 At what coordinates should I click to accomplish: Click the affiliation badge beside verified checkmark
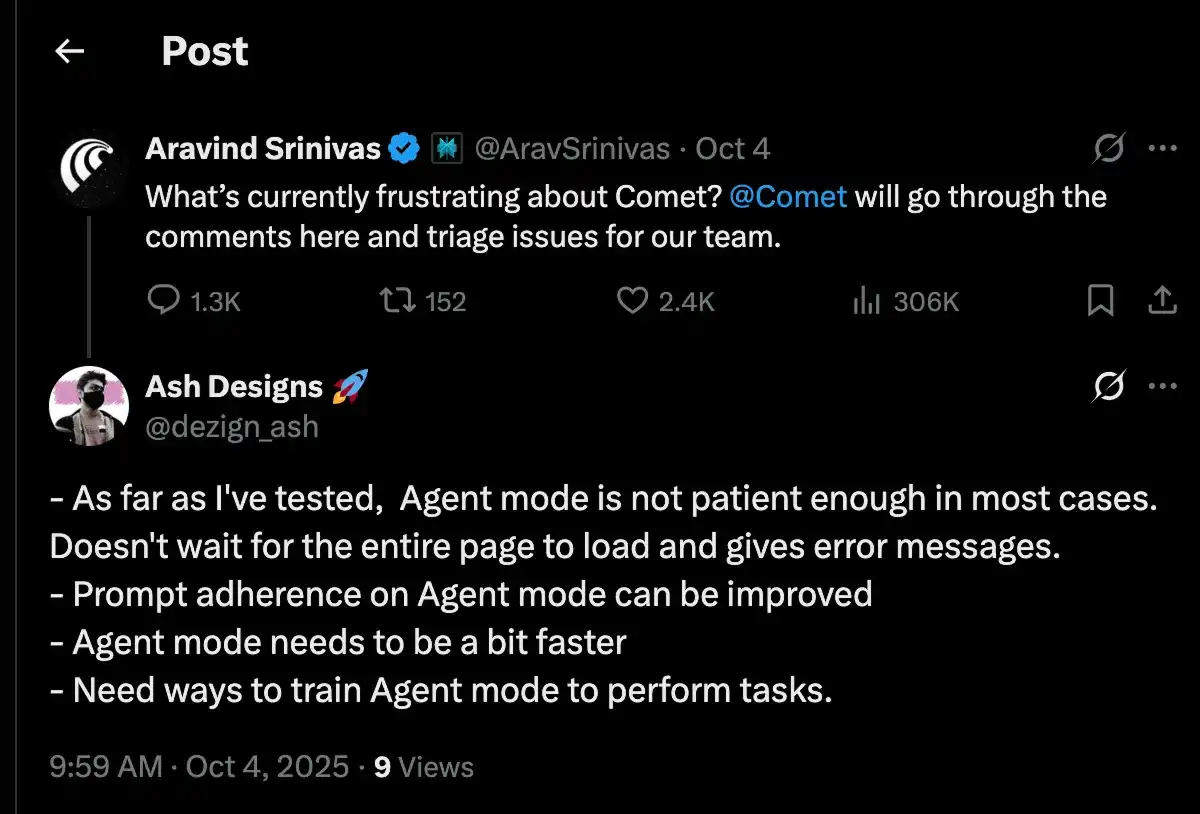(445, 149)
